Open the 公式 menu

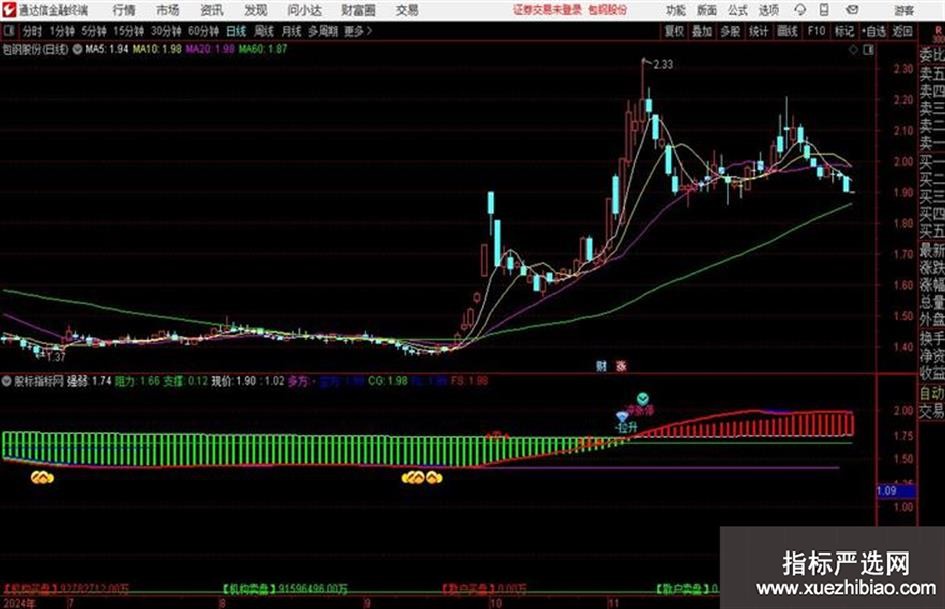coord(738,10)
